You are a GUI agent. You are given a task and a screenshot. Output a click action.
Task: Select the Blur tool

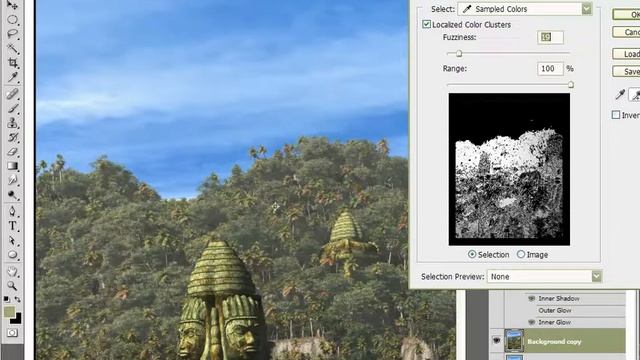[12, 180]
